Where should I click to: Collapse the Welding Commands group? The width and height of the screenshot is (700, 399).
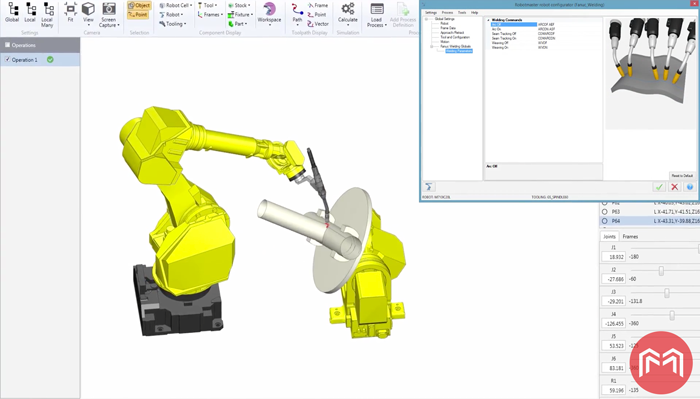pyautogui.click(x=488, y=20)
